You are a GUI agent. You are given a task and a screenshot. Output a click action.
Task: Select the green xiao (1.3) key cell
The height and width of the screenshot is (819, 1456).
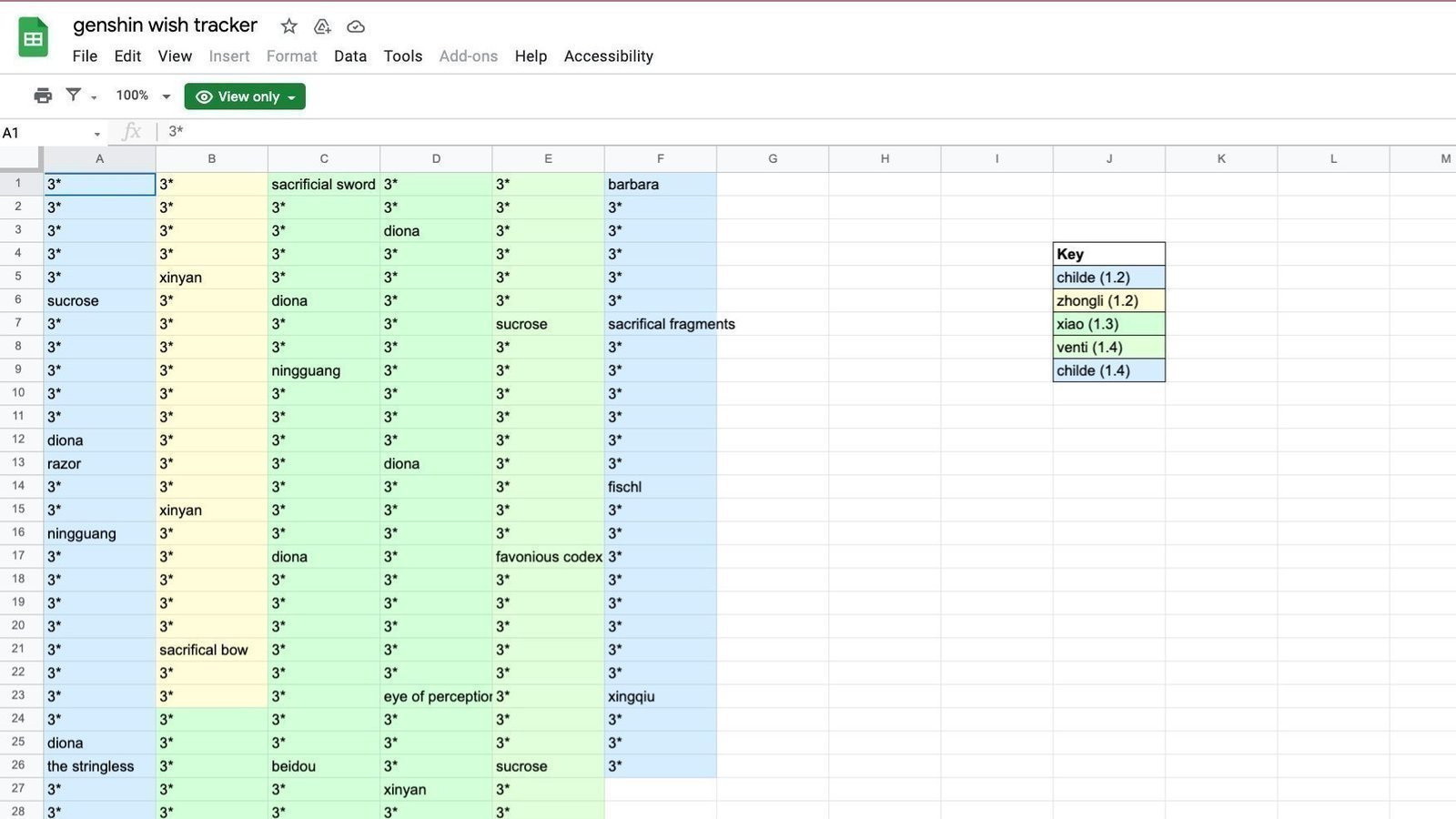tap(1108, 324)
